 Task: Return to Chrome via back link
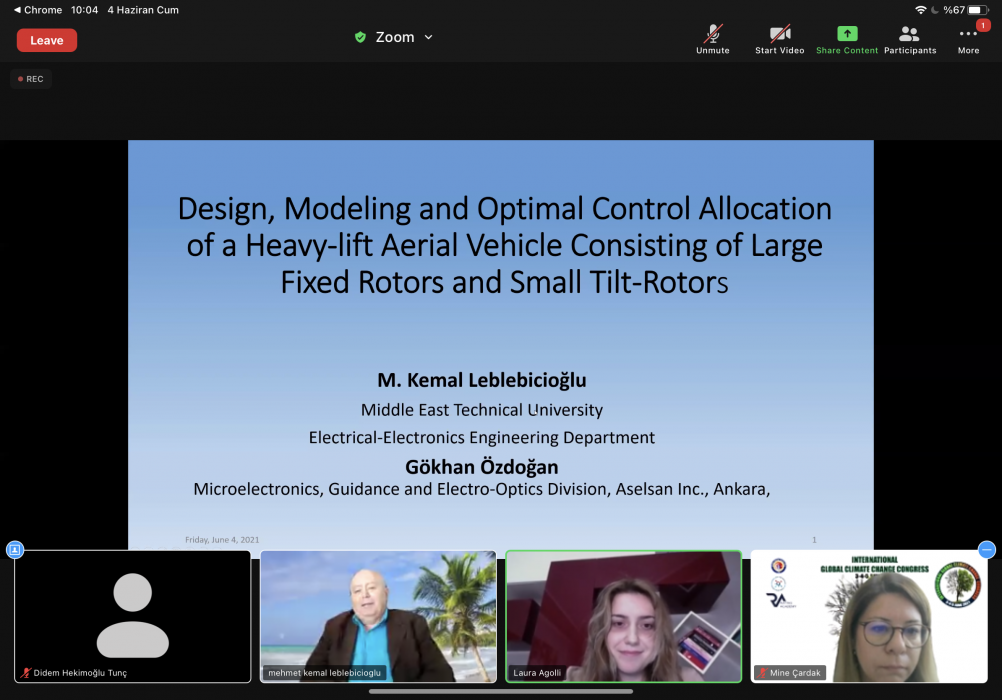pyautogui.click(x=38, y=10)
